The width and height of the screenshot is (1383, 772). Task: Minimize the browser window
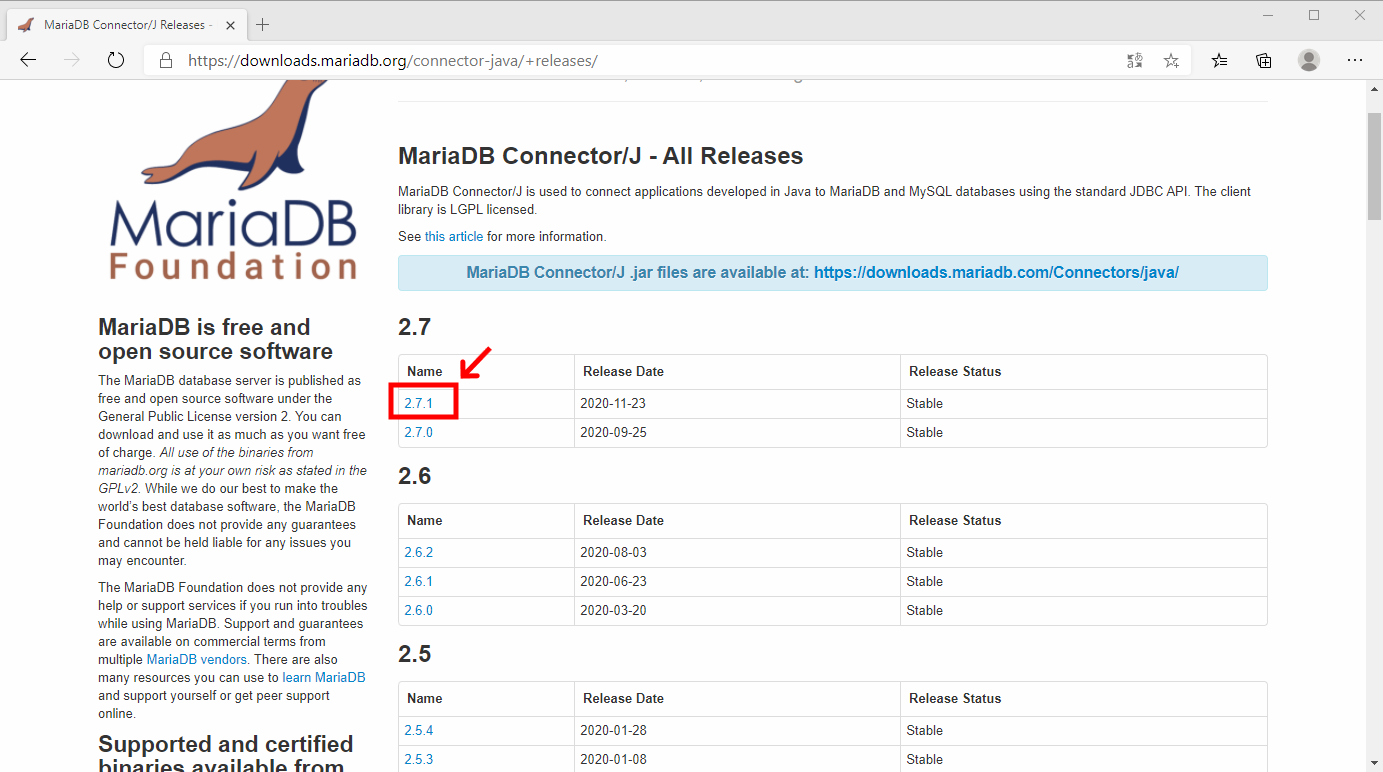[x=1268, y=15]
